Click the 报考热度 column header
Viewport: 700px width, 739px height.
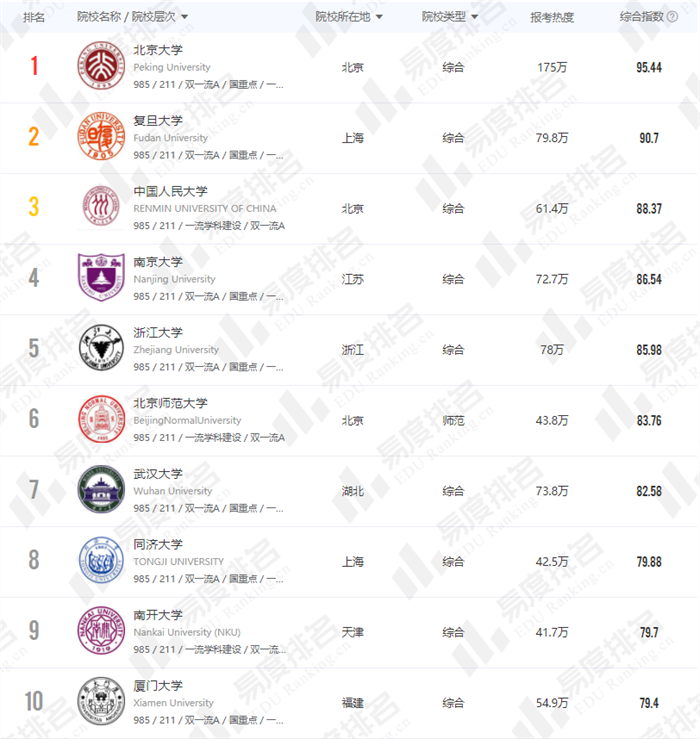coord(552,17)
